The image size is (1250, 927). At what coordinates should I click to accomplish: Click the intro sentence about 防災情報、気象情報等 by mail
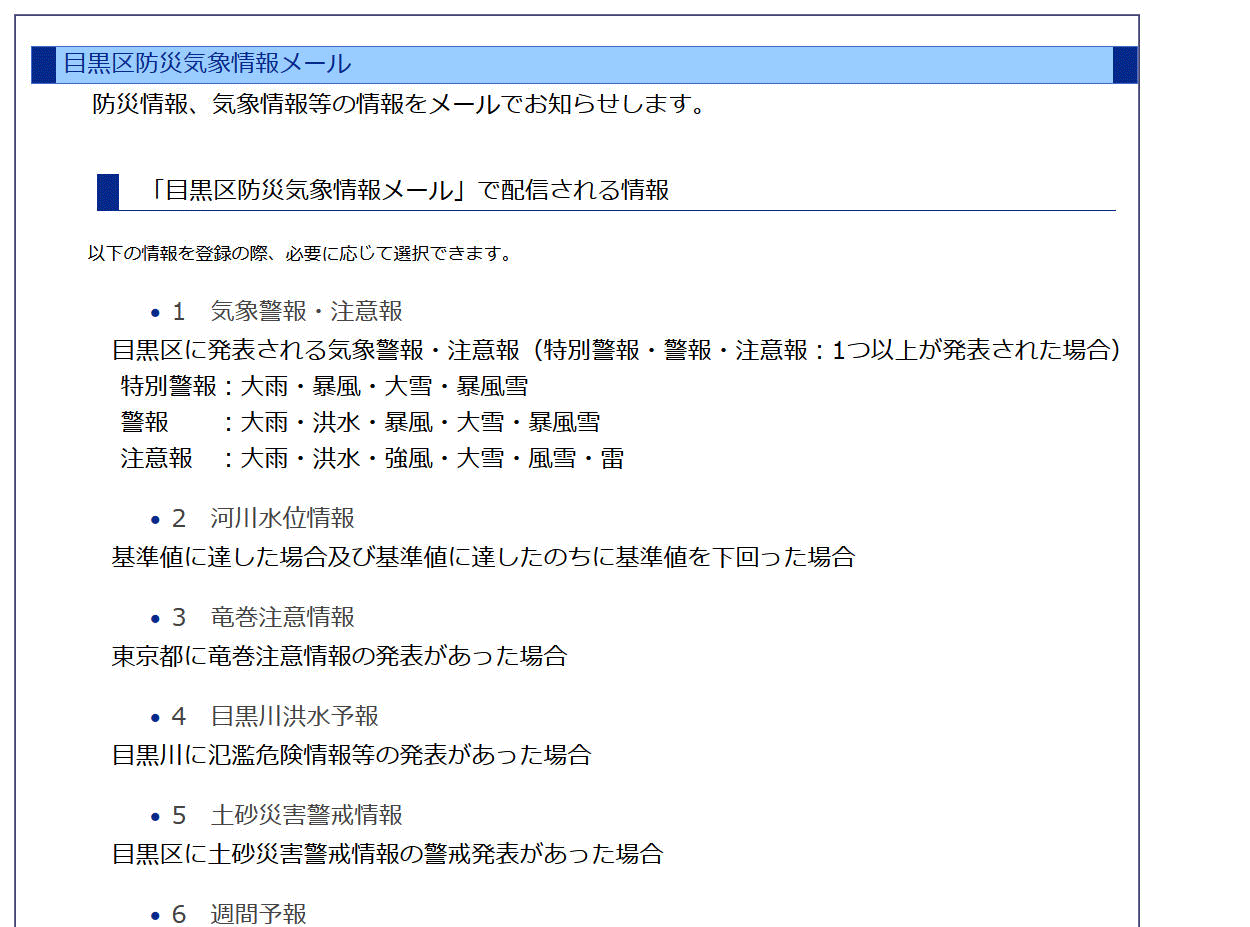(x=398, y=104)
